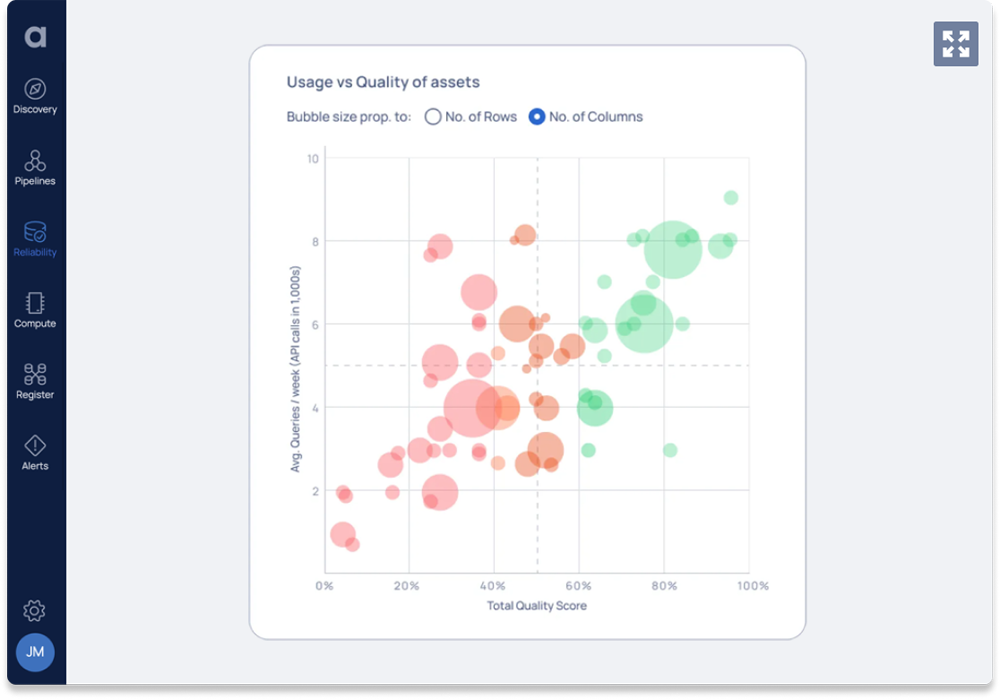Viewport: 1000px width, 699px height.
Task: Click the 'Usage vs Quality of assets' title
Action: pos(382,82)
